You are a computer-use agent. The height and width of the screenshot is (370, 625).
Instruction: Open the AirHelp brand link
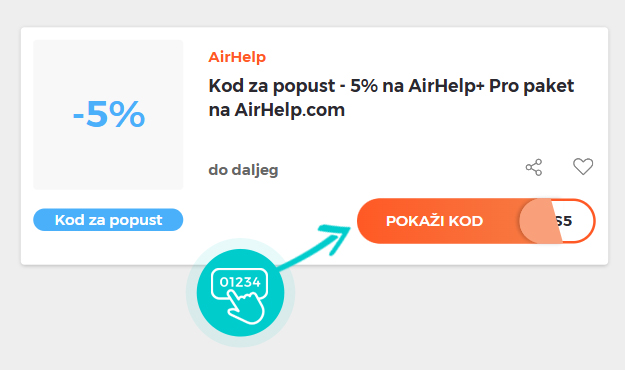(x=237, y=57)
